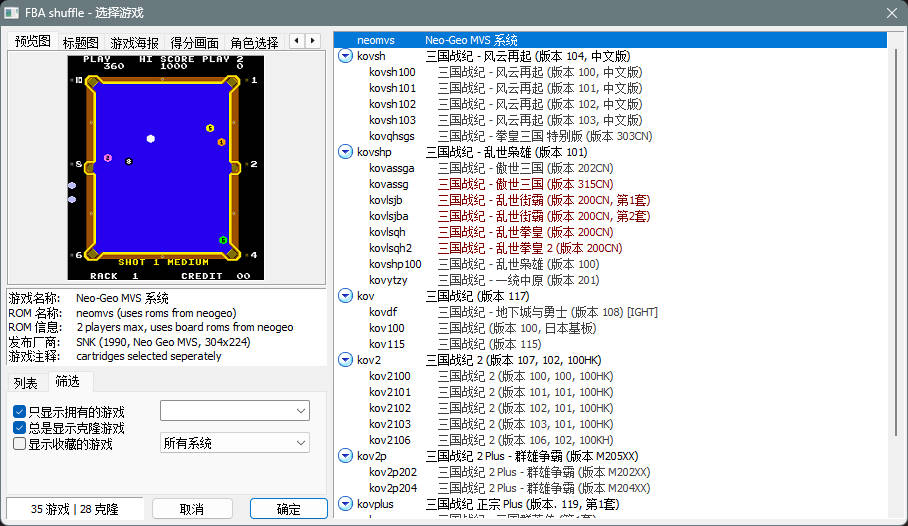The height and width of the screenshot is (526, 908).
Task: Click the 游戏名称 Neo-Geo MVS info line
Action: [89, 298]
